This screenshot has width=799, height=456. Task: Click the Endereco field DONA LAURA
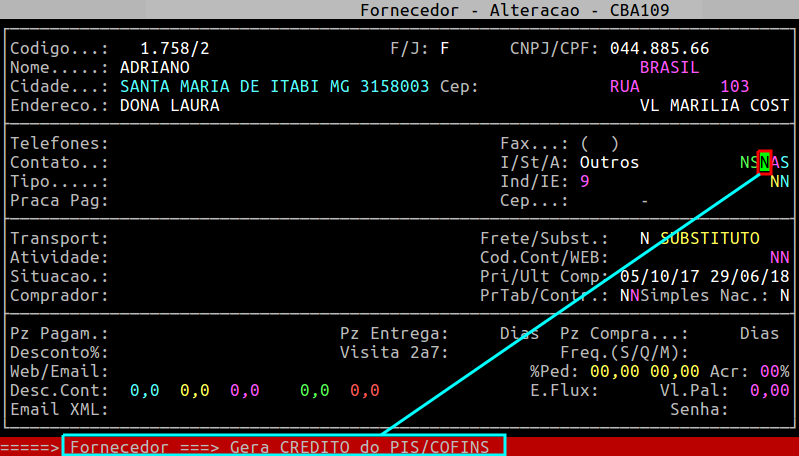tap(169, 105)
